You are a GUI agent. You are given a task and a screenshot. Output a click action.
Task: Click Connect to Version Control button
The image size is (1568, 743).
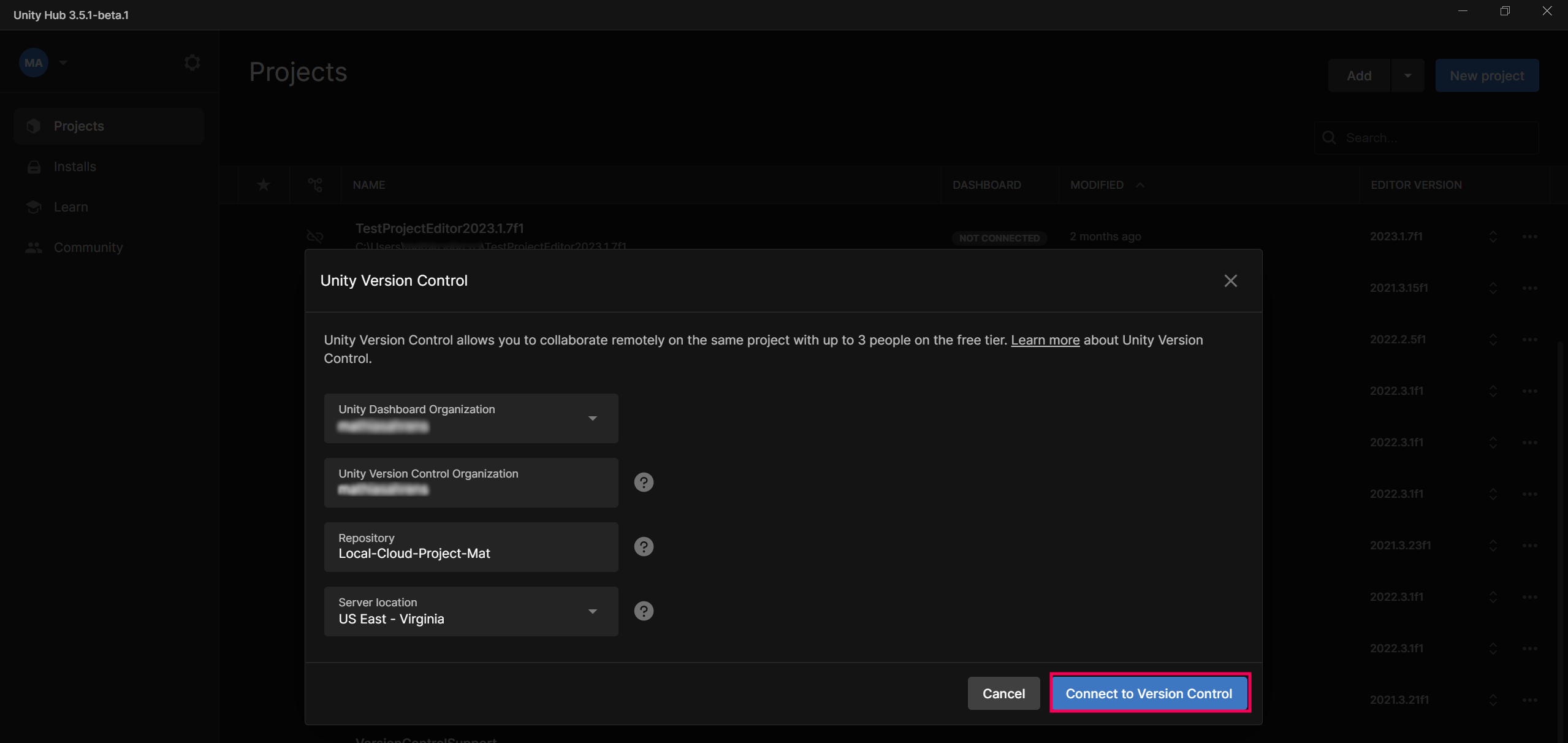(x=1149, y=693)
